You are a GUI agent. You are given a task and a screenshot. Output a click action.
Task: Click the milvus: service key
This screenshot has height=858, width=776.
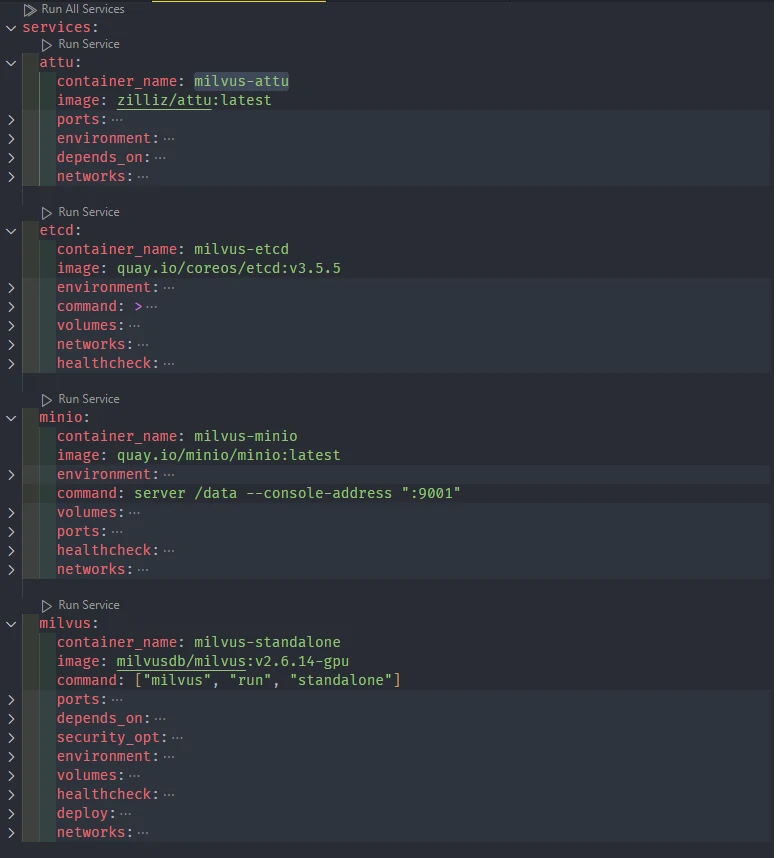69,623
